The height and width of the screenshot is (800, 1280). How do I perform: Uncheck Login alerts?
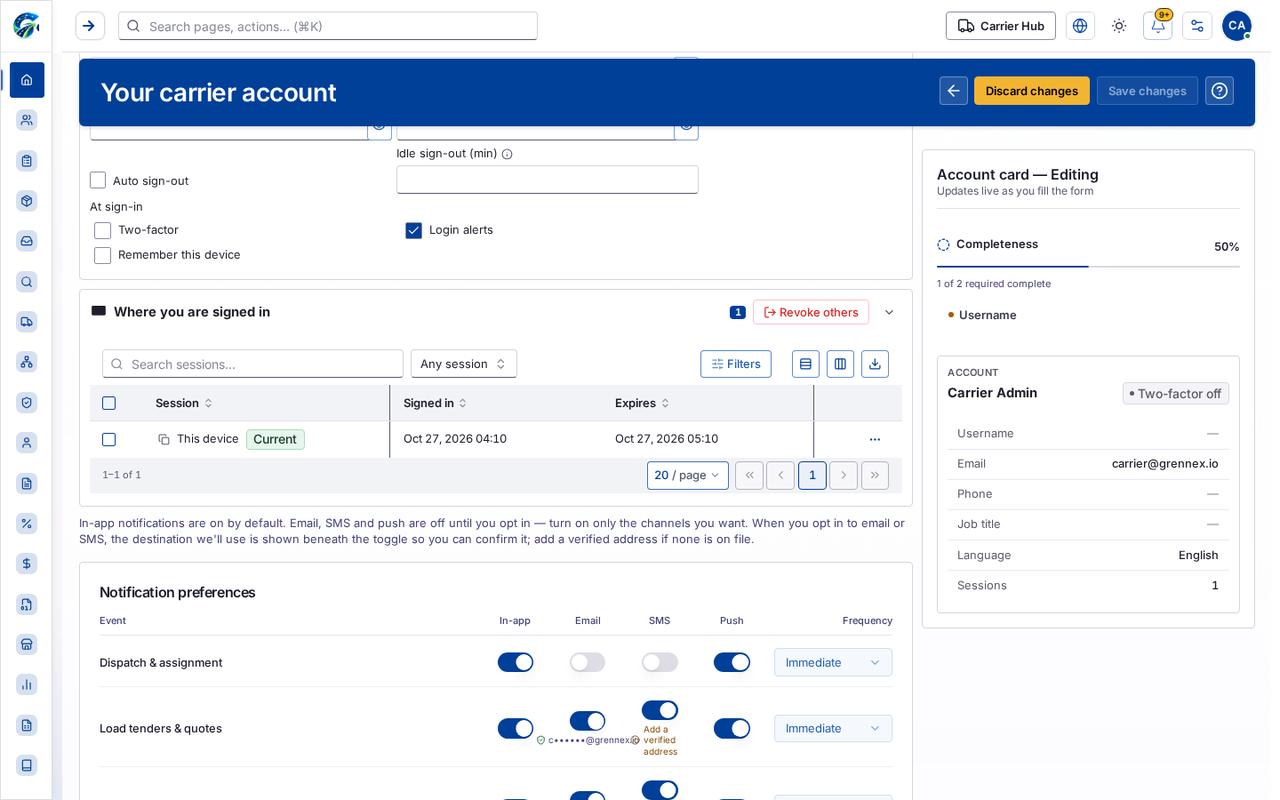414,231
